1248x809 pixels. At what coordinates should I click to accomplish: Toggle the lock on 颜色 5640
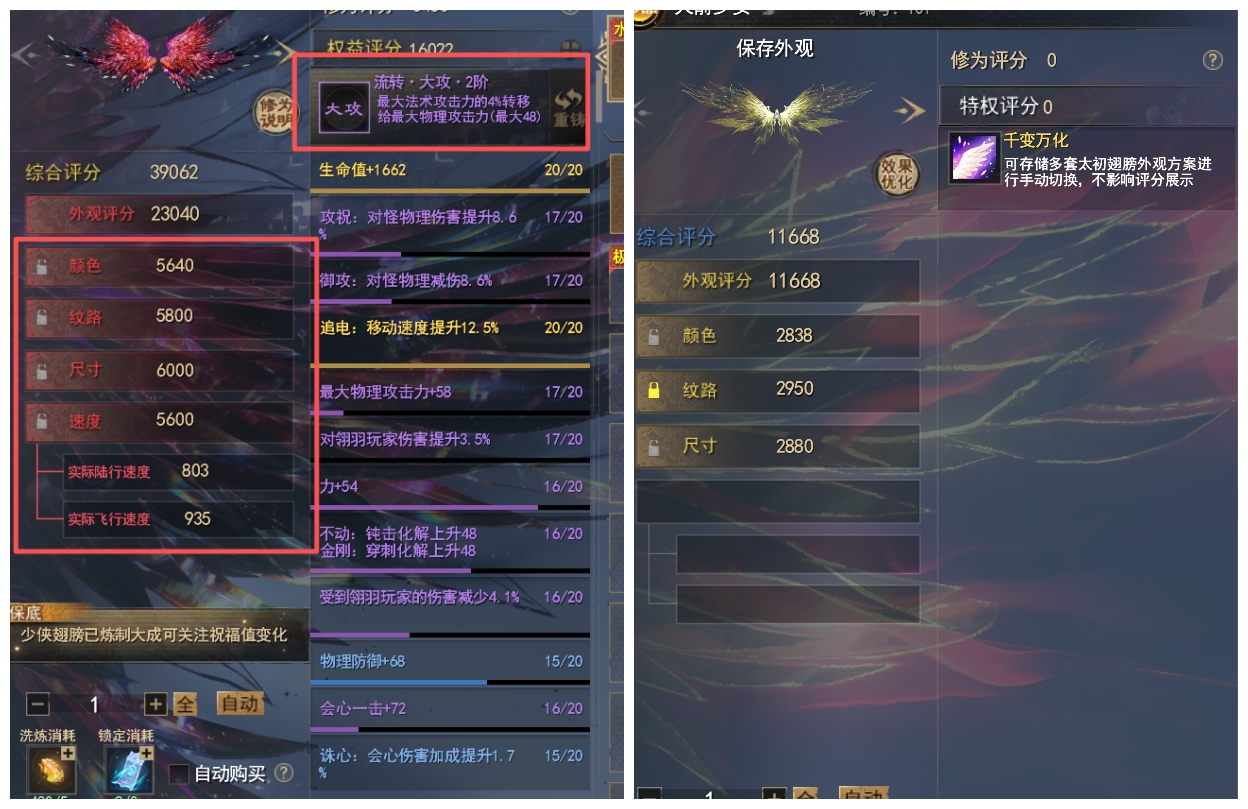click(x=41, y=266)
